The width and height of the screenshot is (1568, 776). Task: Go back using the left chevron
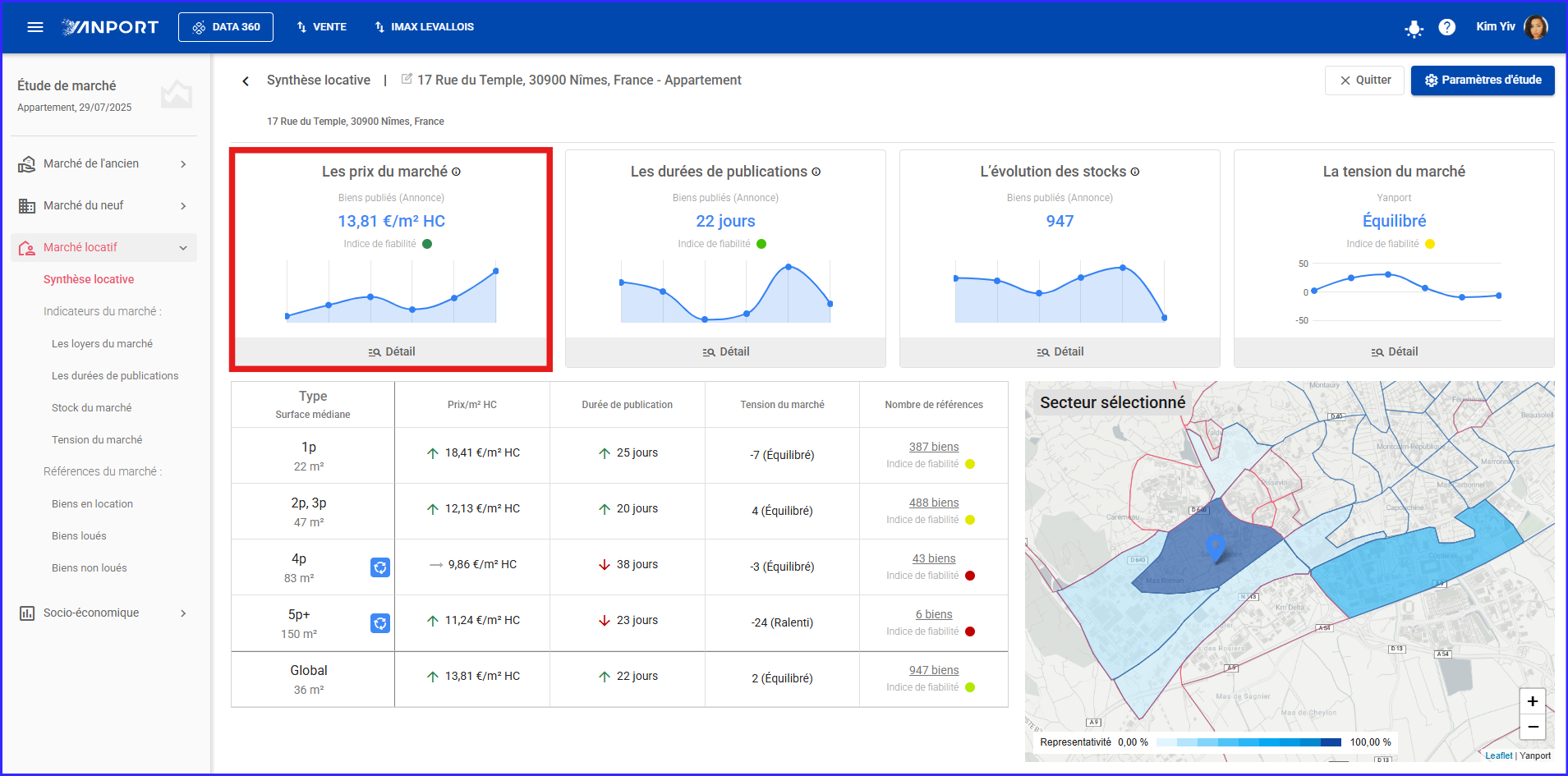click(246, 80)
